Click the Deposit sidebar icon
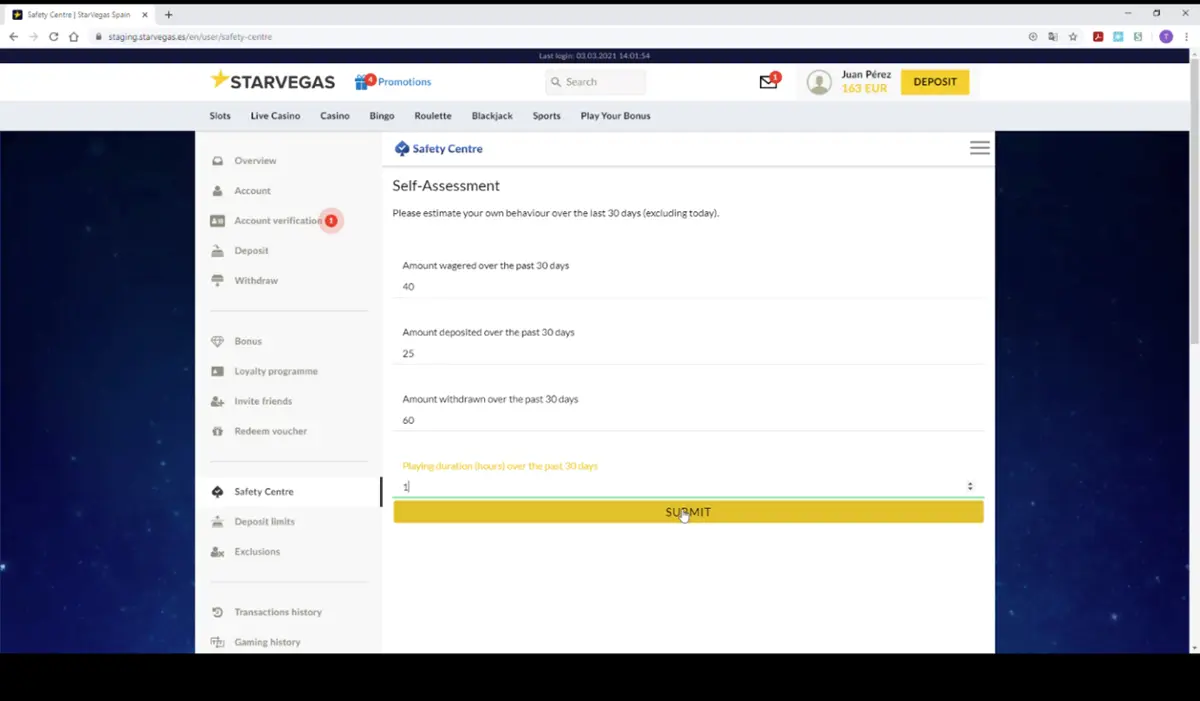The width and height of the screenshot is (1200, 701). tap(217, 251)
